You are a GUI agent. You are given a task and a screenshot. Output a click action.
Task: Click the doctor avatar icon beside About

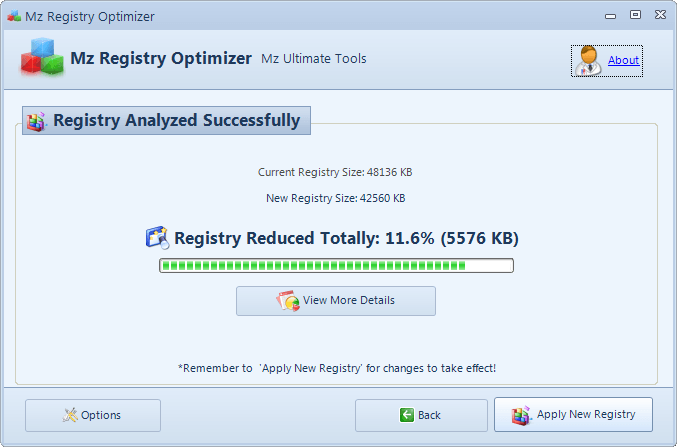coord(588,61)
